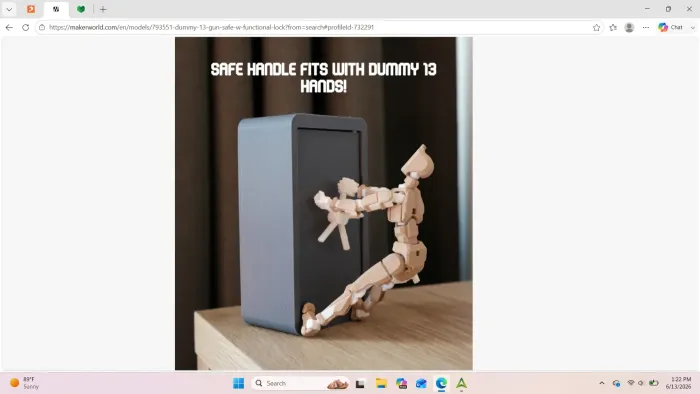Show hidden system tray icons chevron
The height and width of the screenshot is (394, 700).
point(602,383)
